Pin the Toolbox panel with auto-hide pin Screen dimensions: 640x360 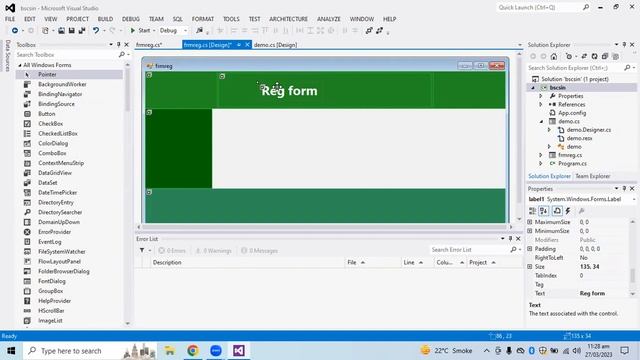[119, 44]
